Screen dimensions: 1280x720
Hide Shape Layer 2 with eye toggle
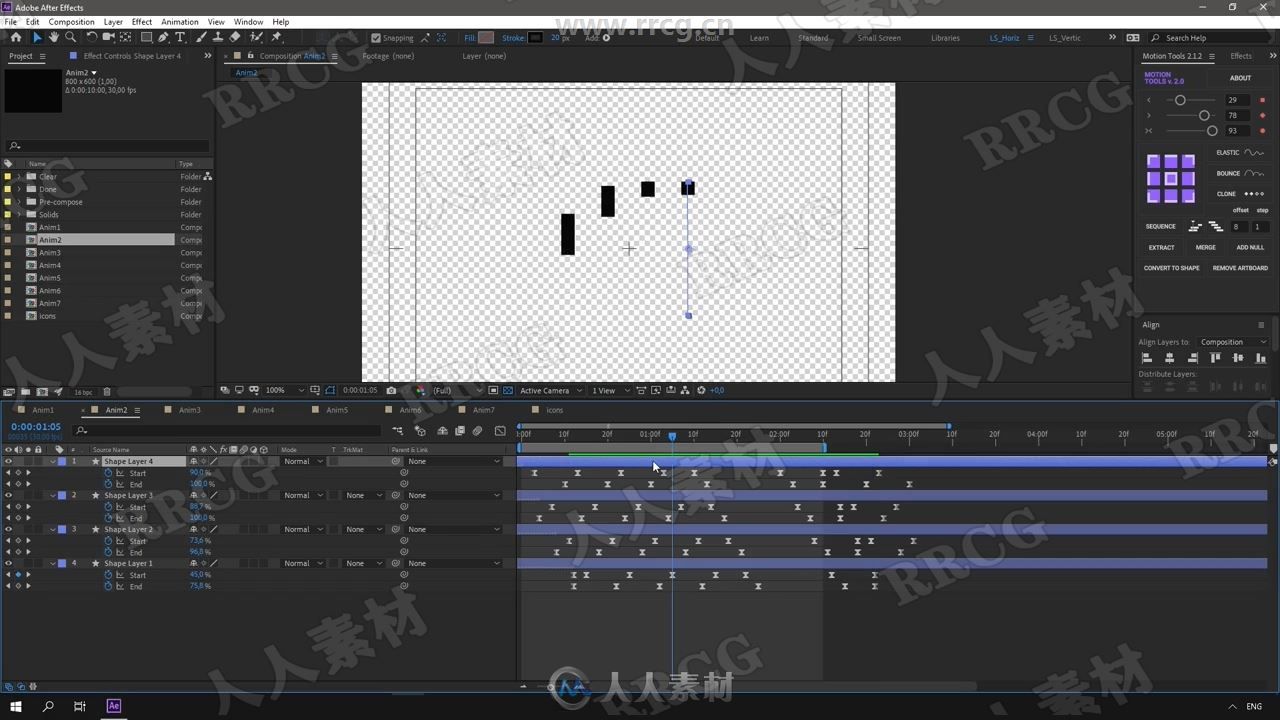[x=8, y=529]
